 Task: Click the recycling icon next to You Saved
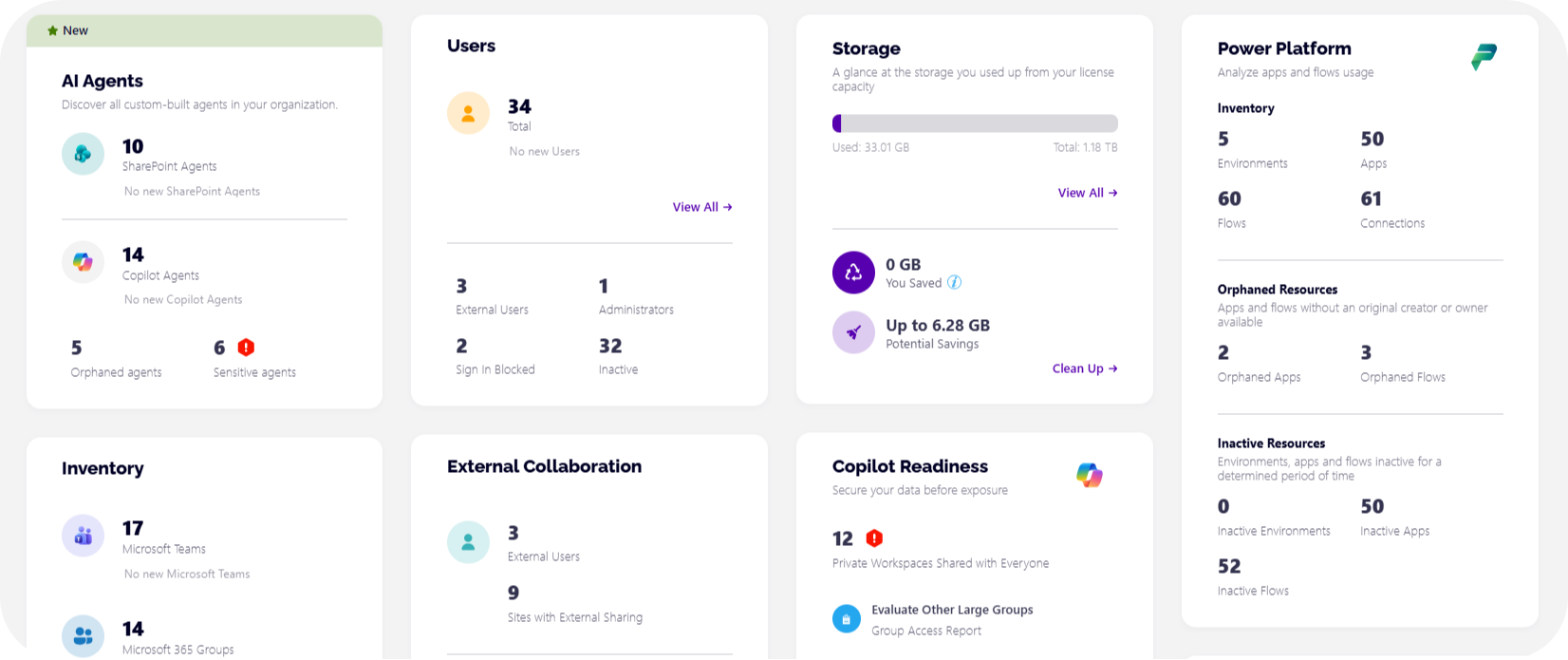tap(853, 273)
